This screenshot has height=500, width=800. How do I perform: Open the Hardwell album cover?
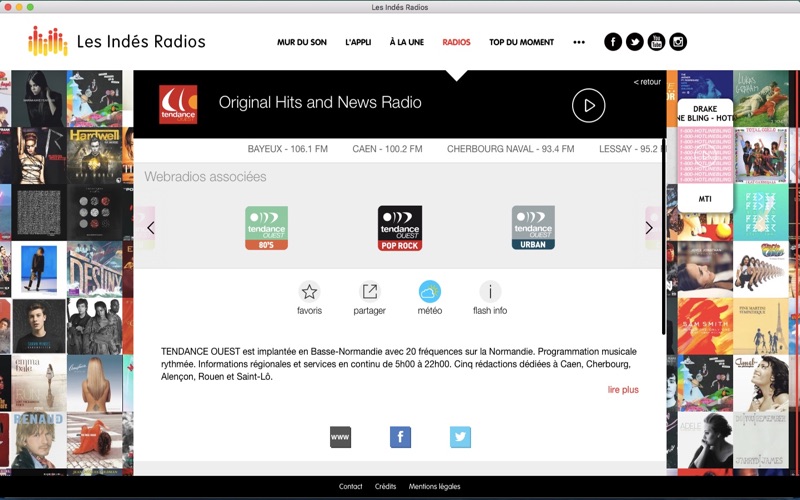(94, 156)
